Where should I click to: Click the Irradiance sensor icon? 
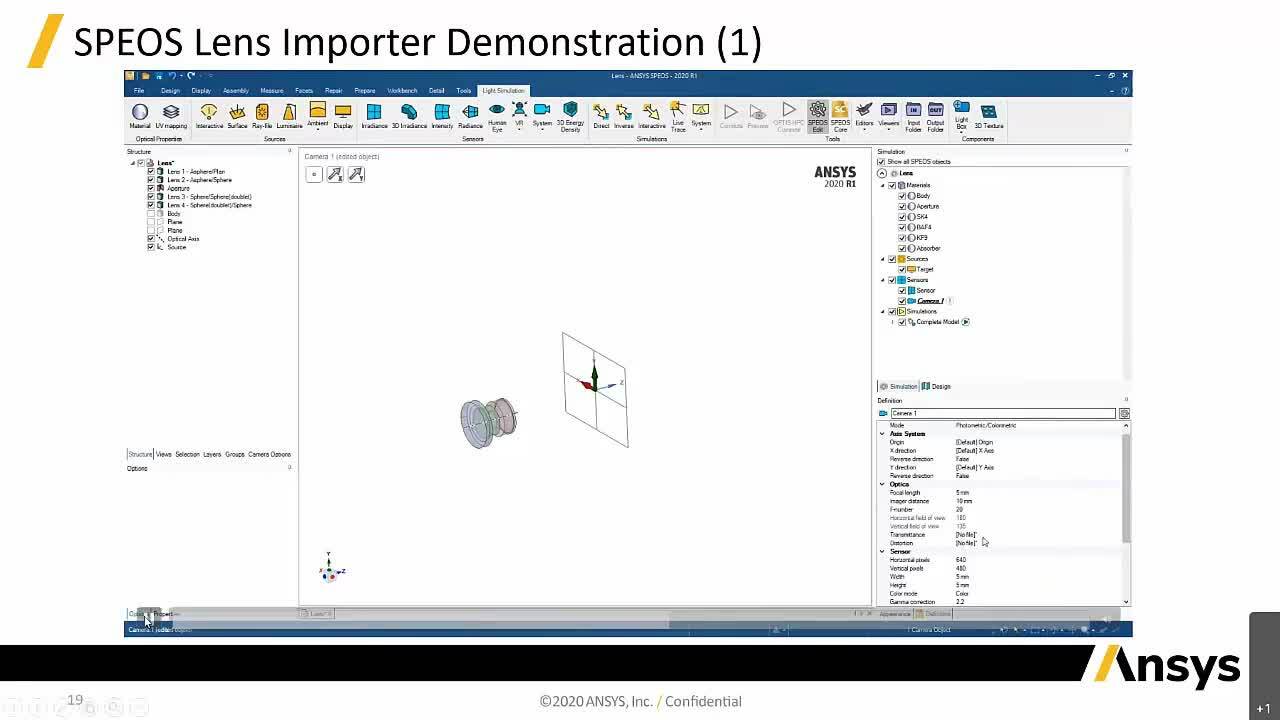coord(375,113)
